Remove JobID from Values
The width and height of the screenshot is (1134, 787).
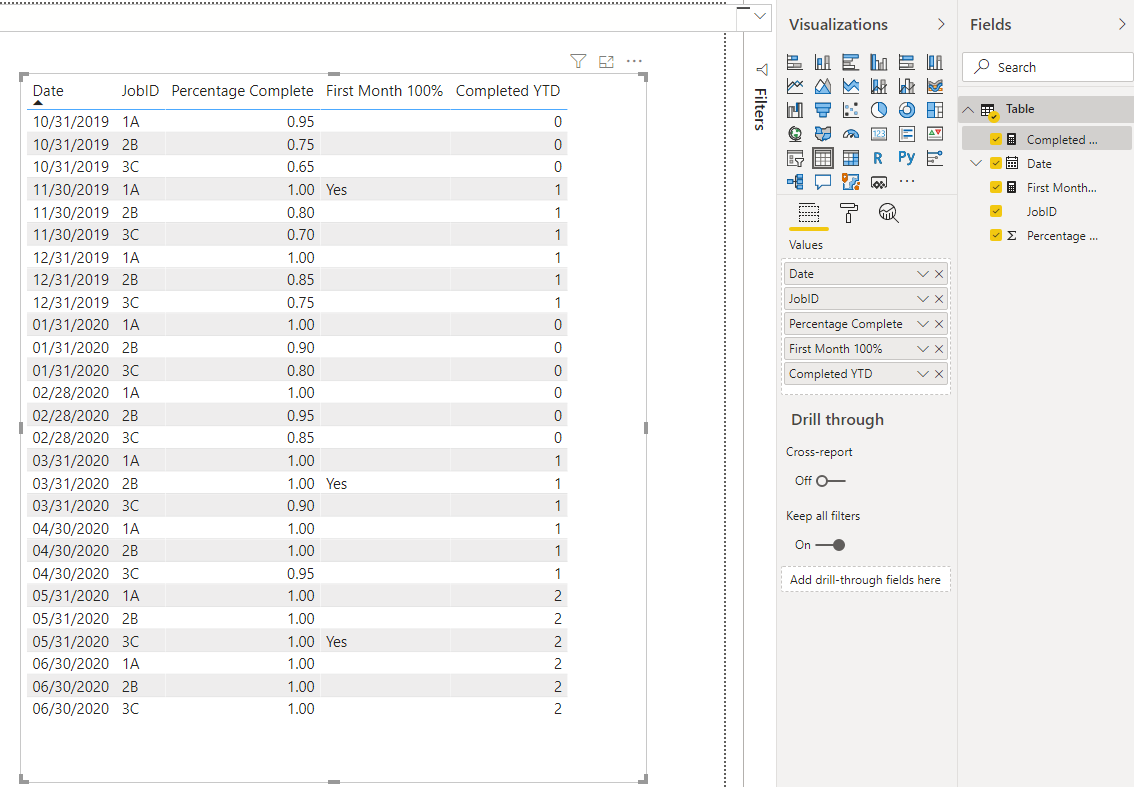click(939, 299)
